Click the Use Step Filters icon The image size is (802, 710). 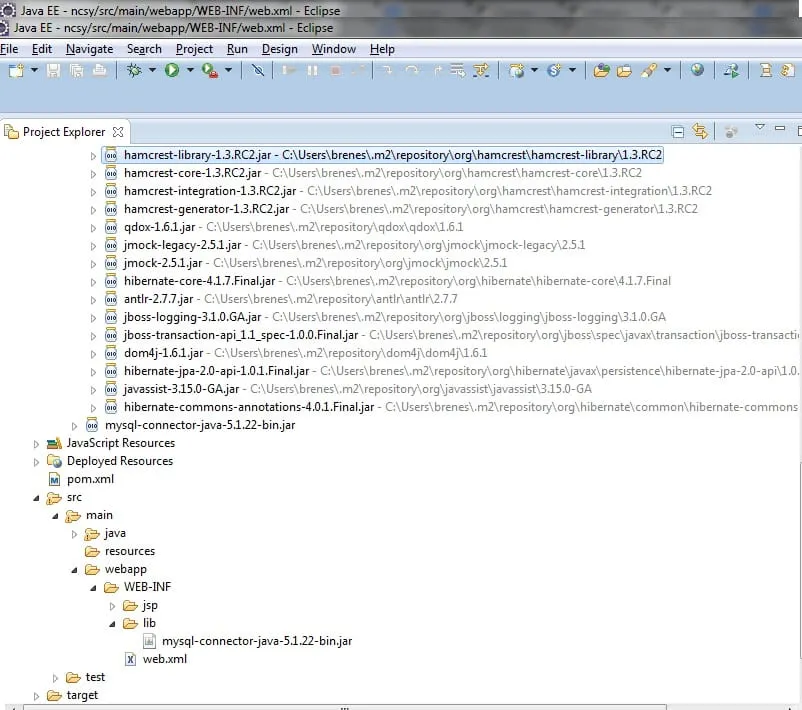click(481, 70)
